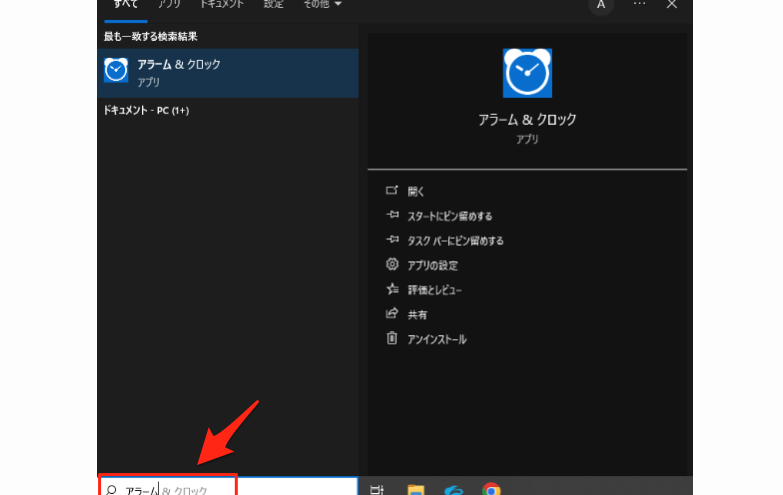783x495 pixels.
Task: Click the pin icon beside スタートにピン留めする
Action: point(392,215)
